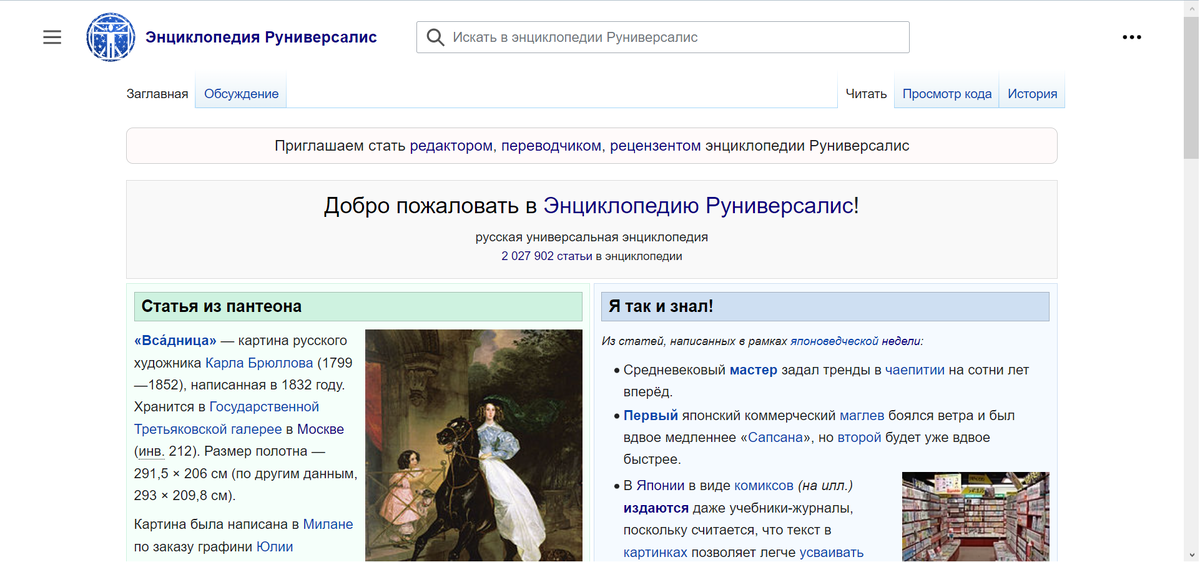
Task: Click the Runiversalis globe logo
Action: pyautogui.click(x=110, y=37)
